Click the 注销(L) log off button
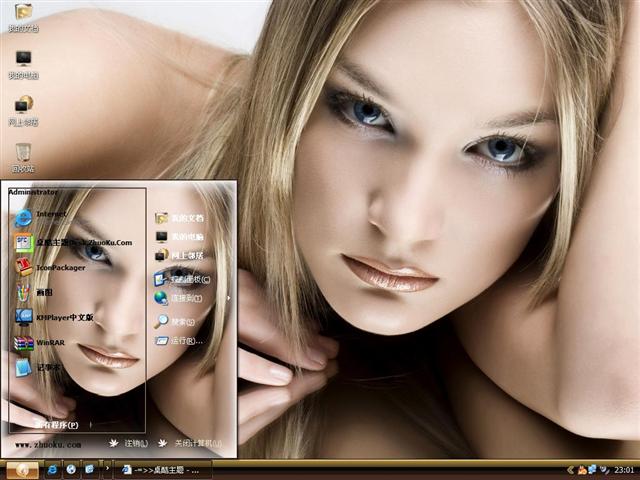This screenshot has width=640, height=480. (128, 444)
